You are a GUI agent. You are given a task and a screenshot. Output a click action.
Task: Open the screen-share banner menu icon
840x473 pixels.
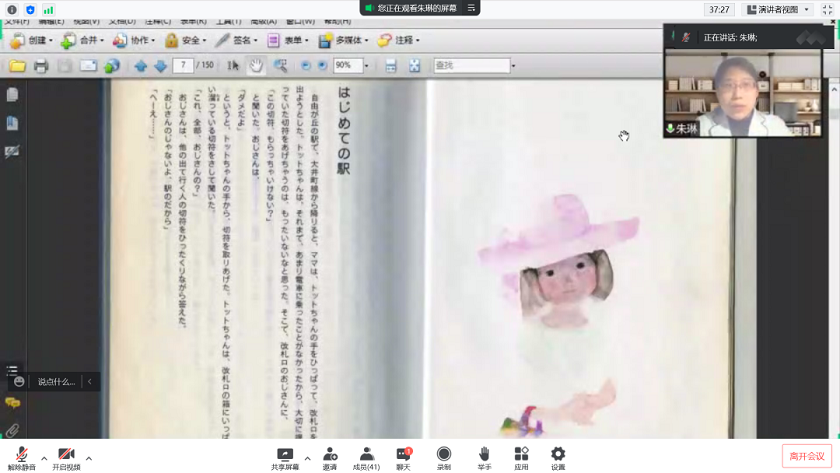(471, 8)
